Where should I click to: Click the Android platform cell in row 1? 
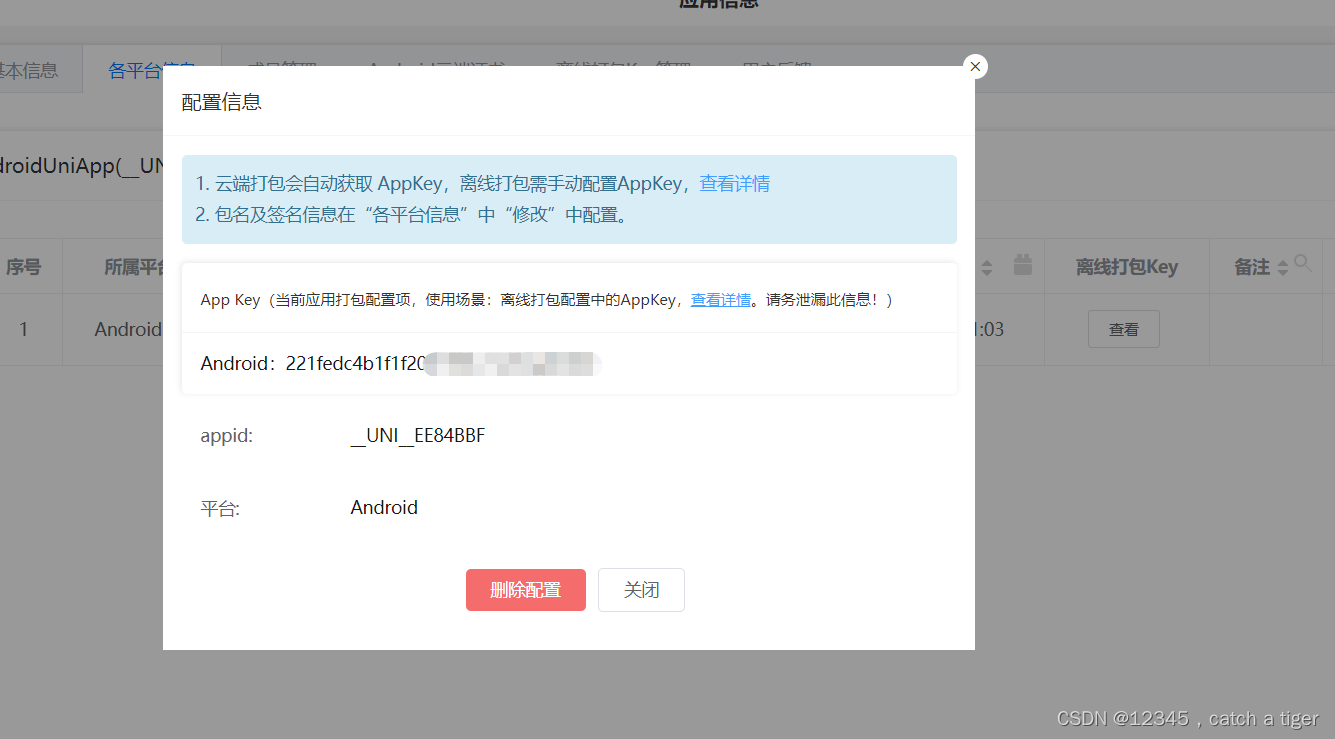[x=130, y=328]
